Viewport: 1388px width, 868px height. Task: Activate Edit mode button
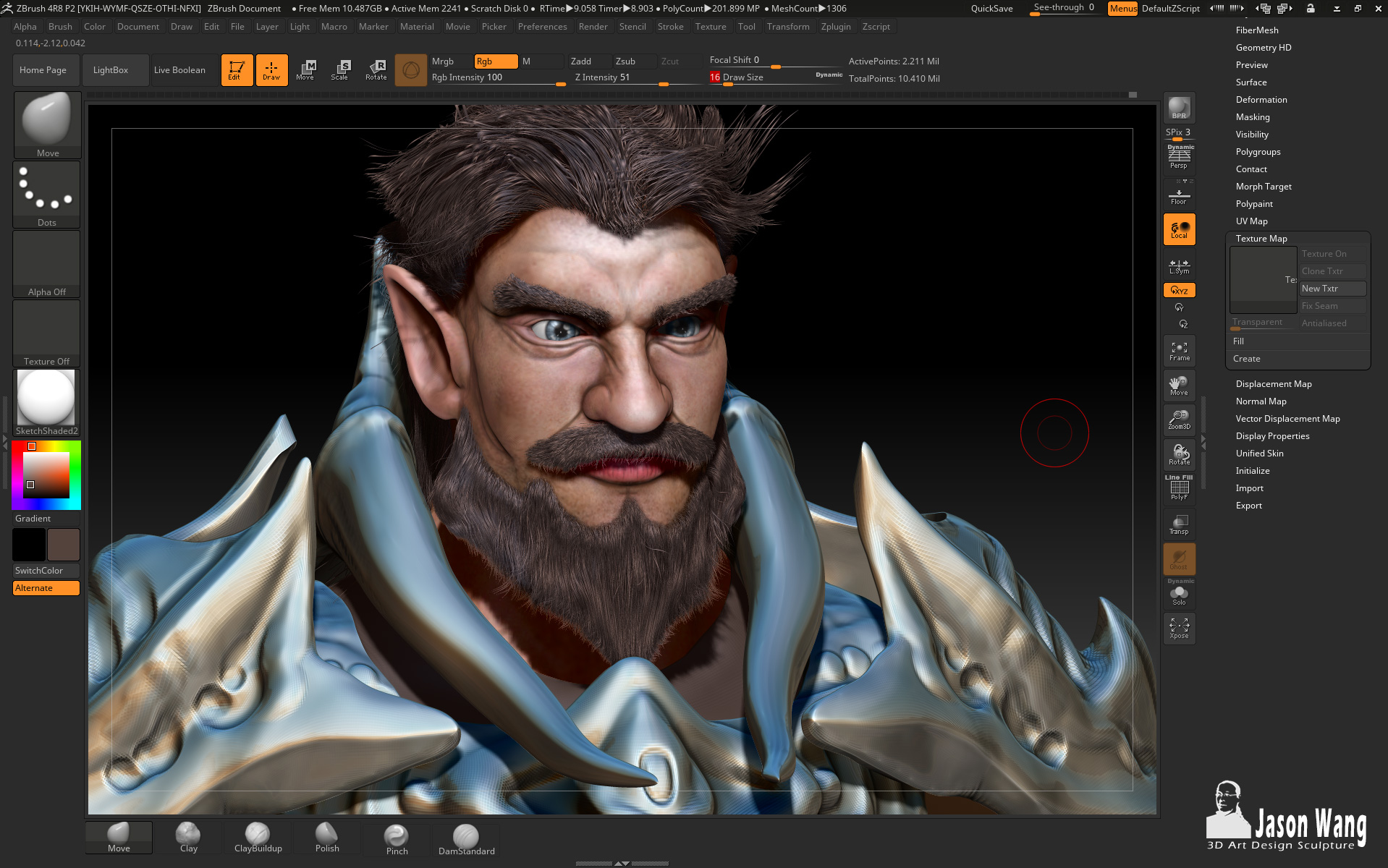(x=237, y=70)
